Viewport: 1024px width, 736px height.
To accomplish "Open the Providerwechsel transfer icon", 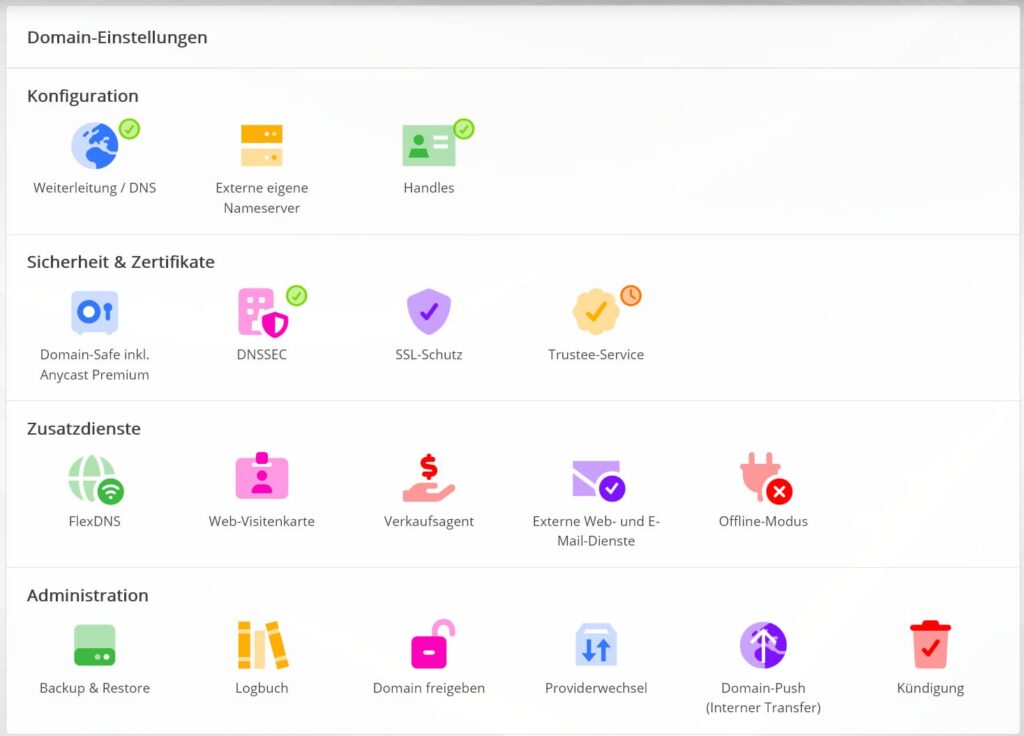I will click(596, 645).
